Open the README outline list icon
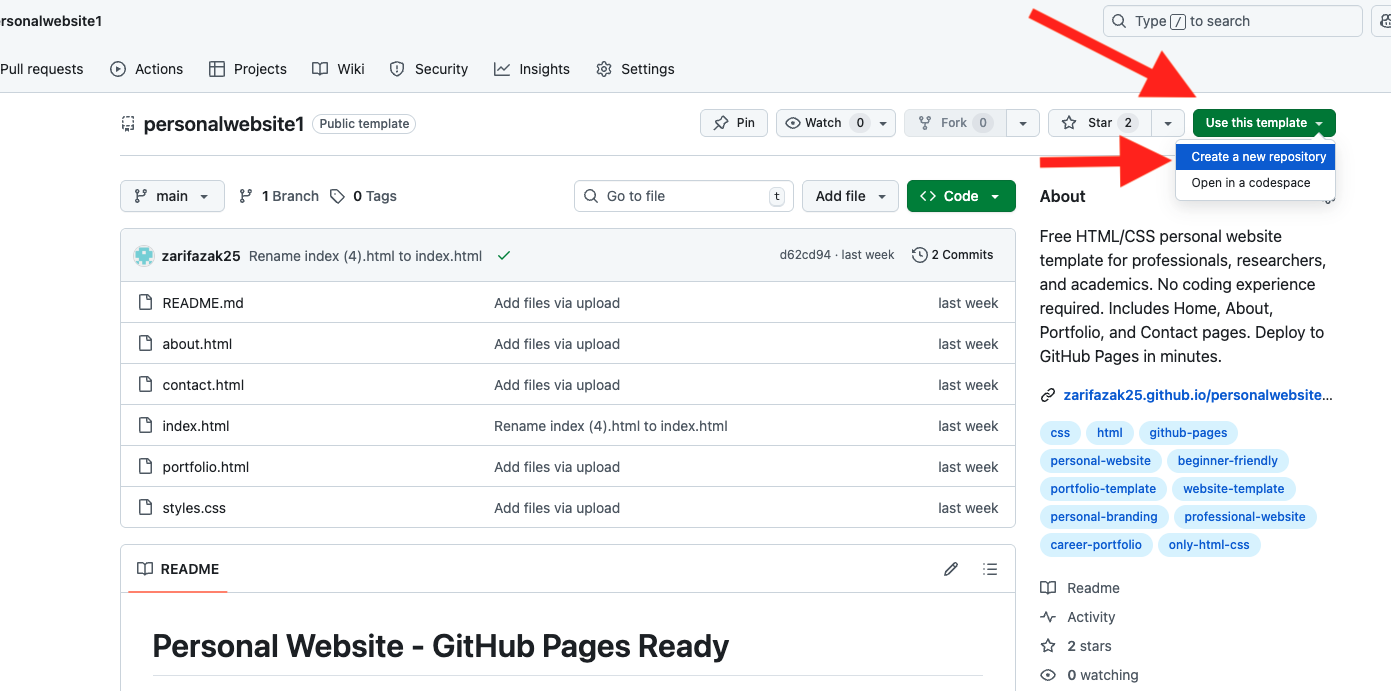1391x691 pixels. coord(989,568)
